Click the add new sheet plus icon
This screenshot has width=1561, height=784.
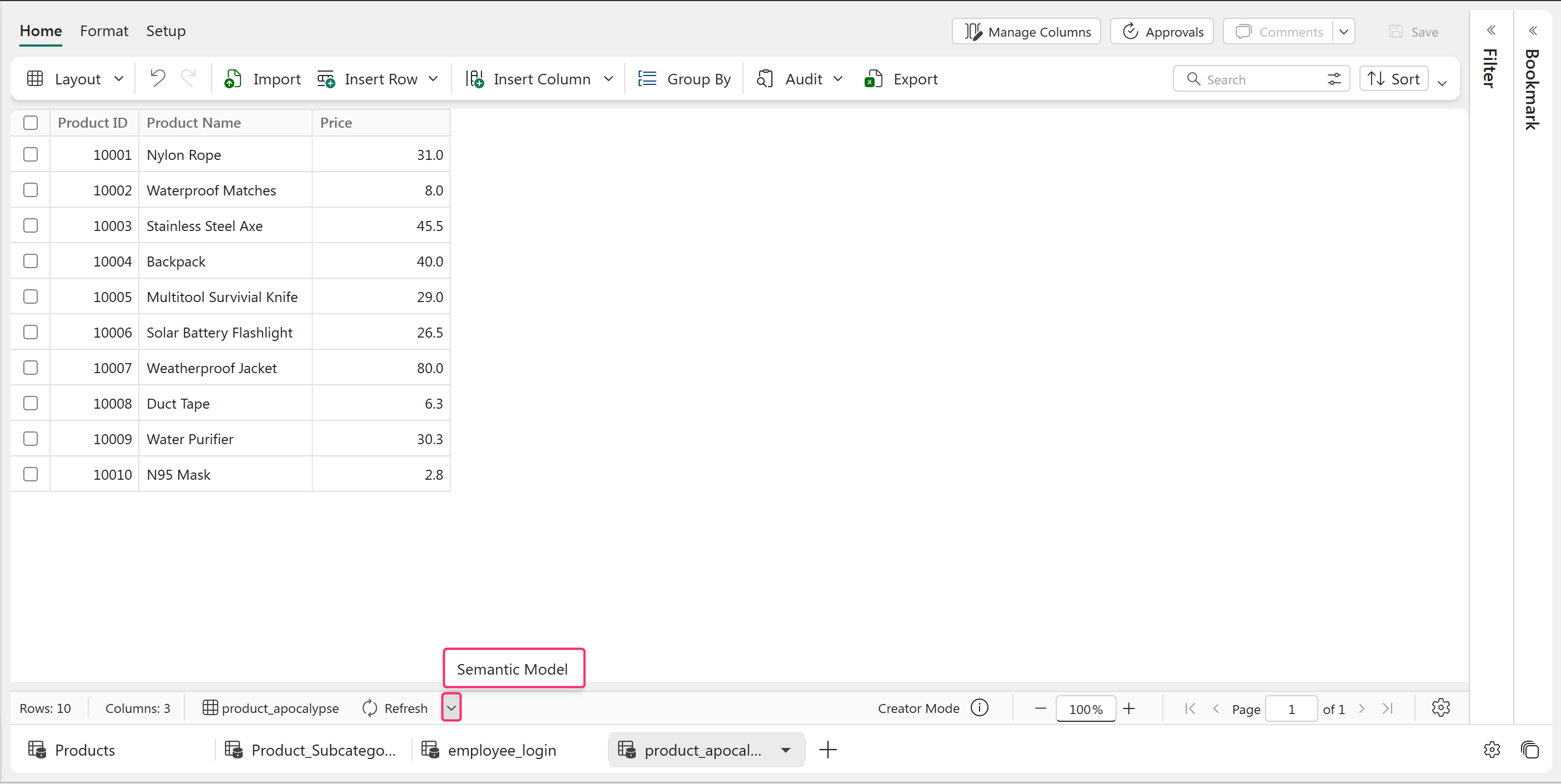click(x=828, y=750)
